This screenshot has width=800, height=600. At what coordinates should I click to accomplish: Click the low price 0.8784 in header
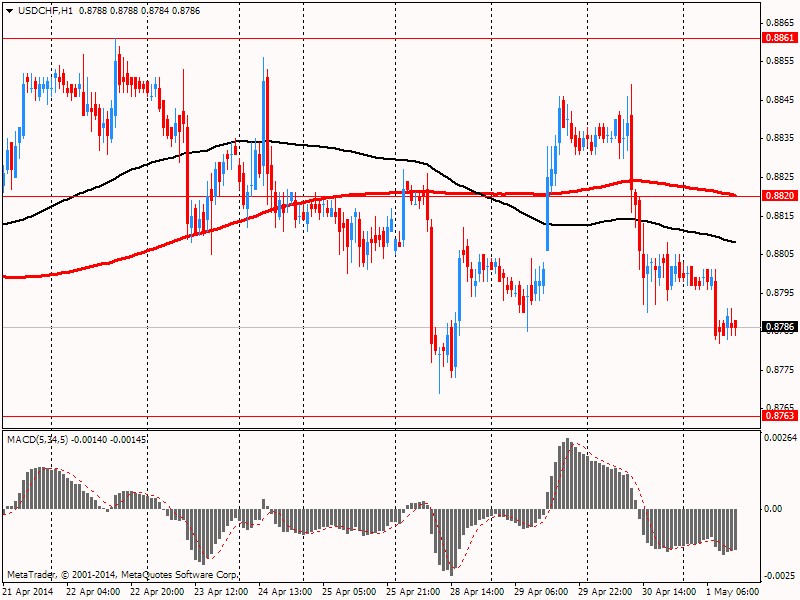point(155,11)
